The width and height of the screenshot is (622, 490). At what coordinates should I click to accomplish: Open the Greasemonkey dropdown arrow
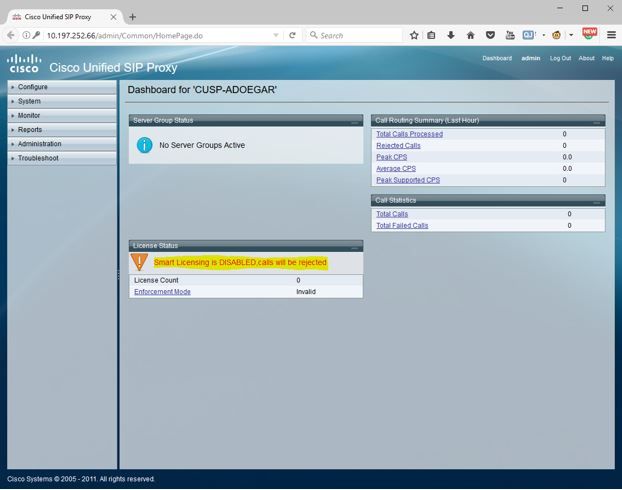571,35
